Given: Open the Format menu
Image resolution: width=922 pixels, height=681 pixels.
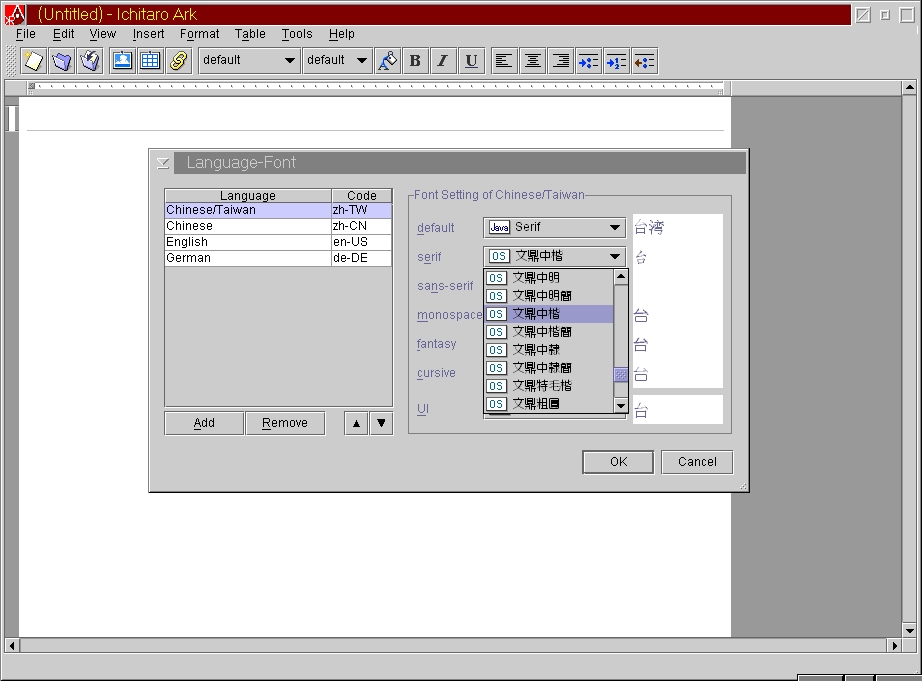Looking at the screenshot, I should (x=199, y=34).
